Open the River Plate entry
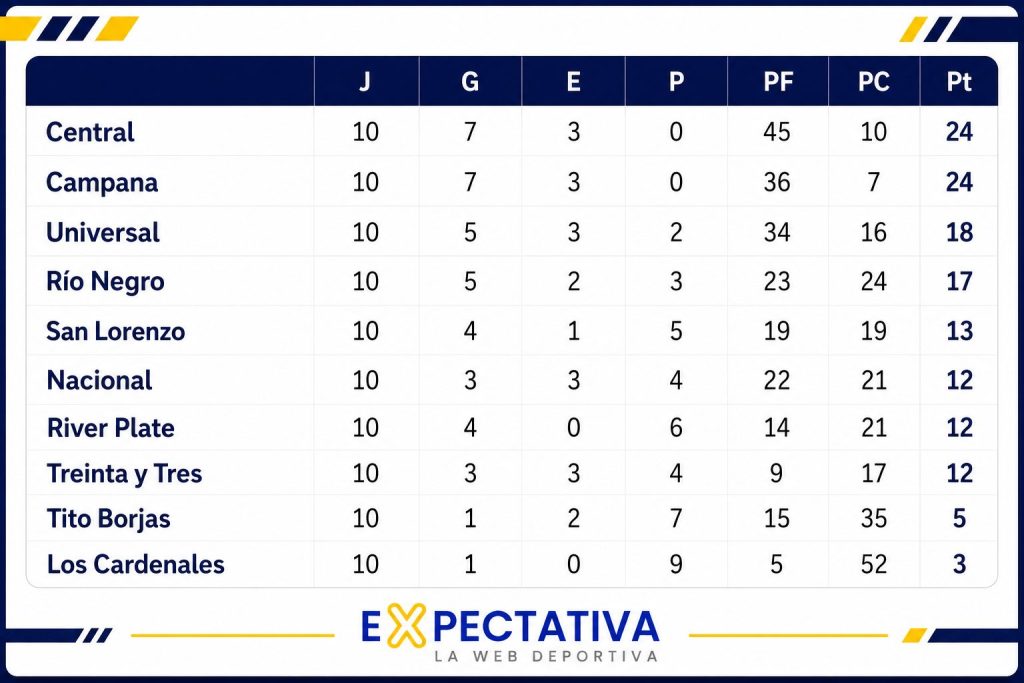Image resolution: width=1024 pixels, height=683 pixels. (x=110, y=428)
